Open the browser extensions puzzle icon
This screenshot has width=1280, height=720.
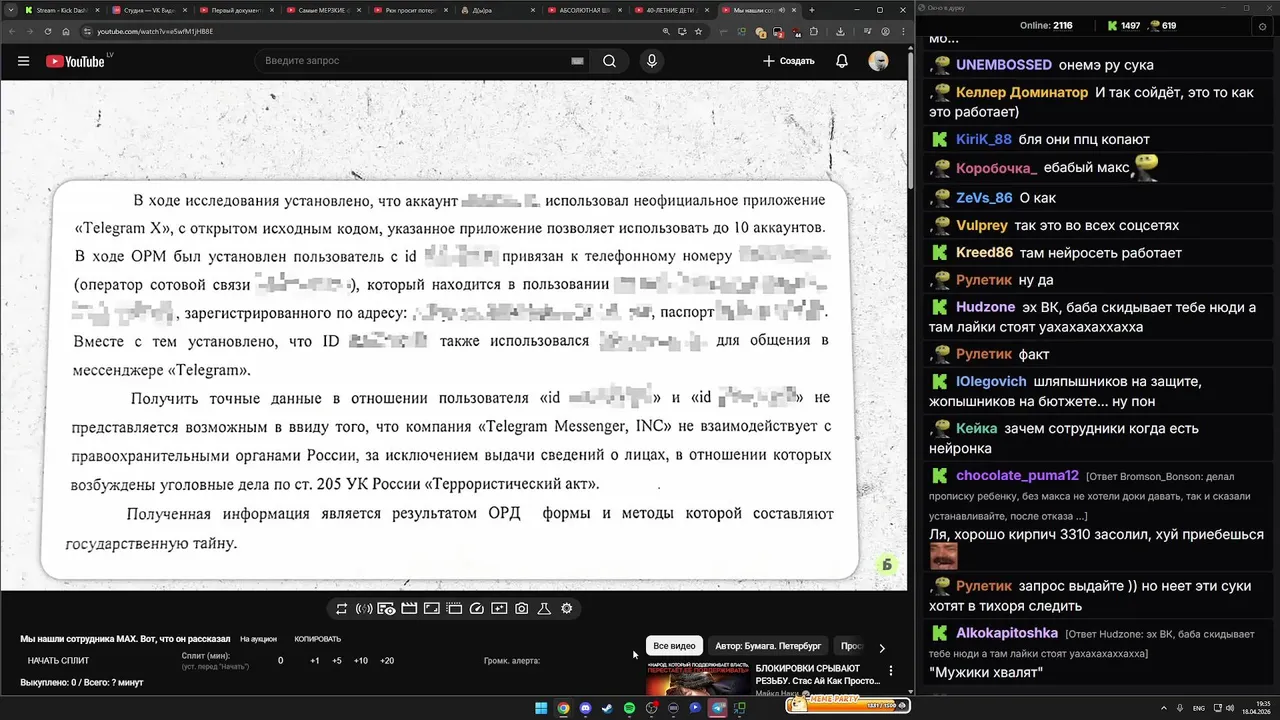812,31
